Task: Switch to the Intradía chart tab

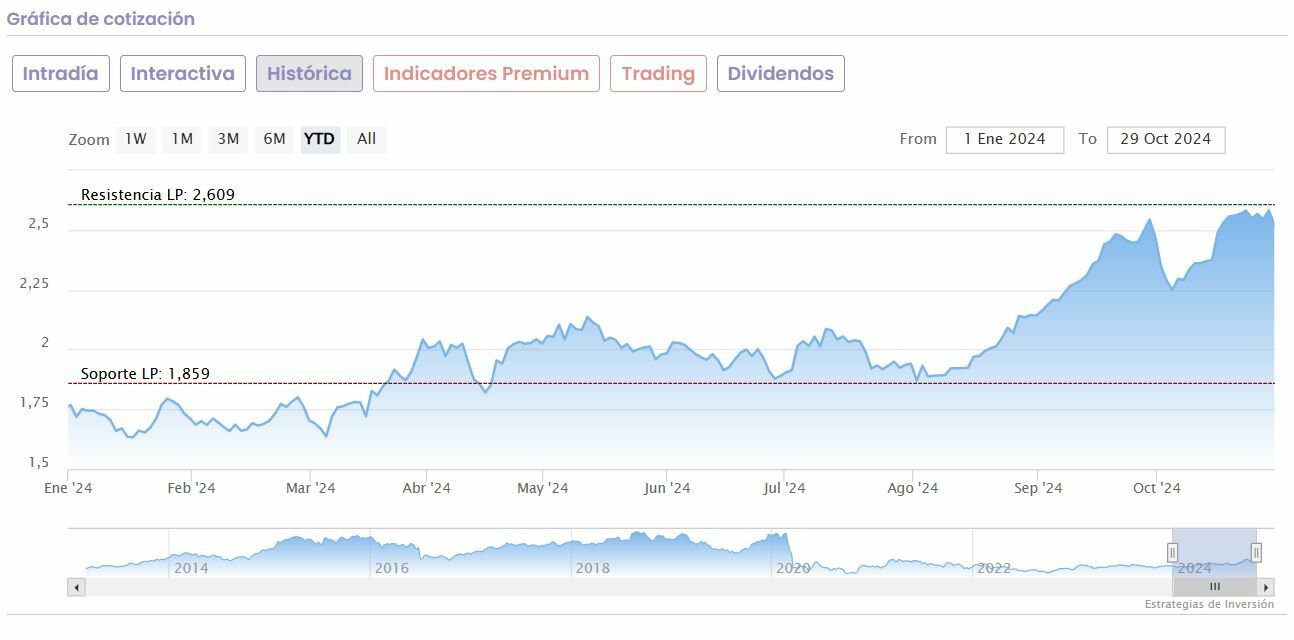Action: 61,74
